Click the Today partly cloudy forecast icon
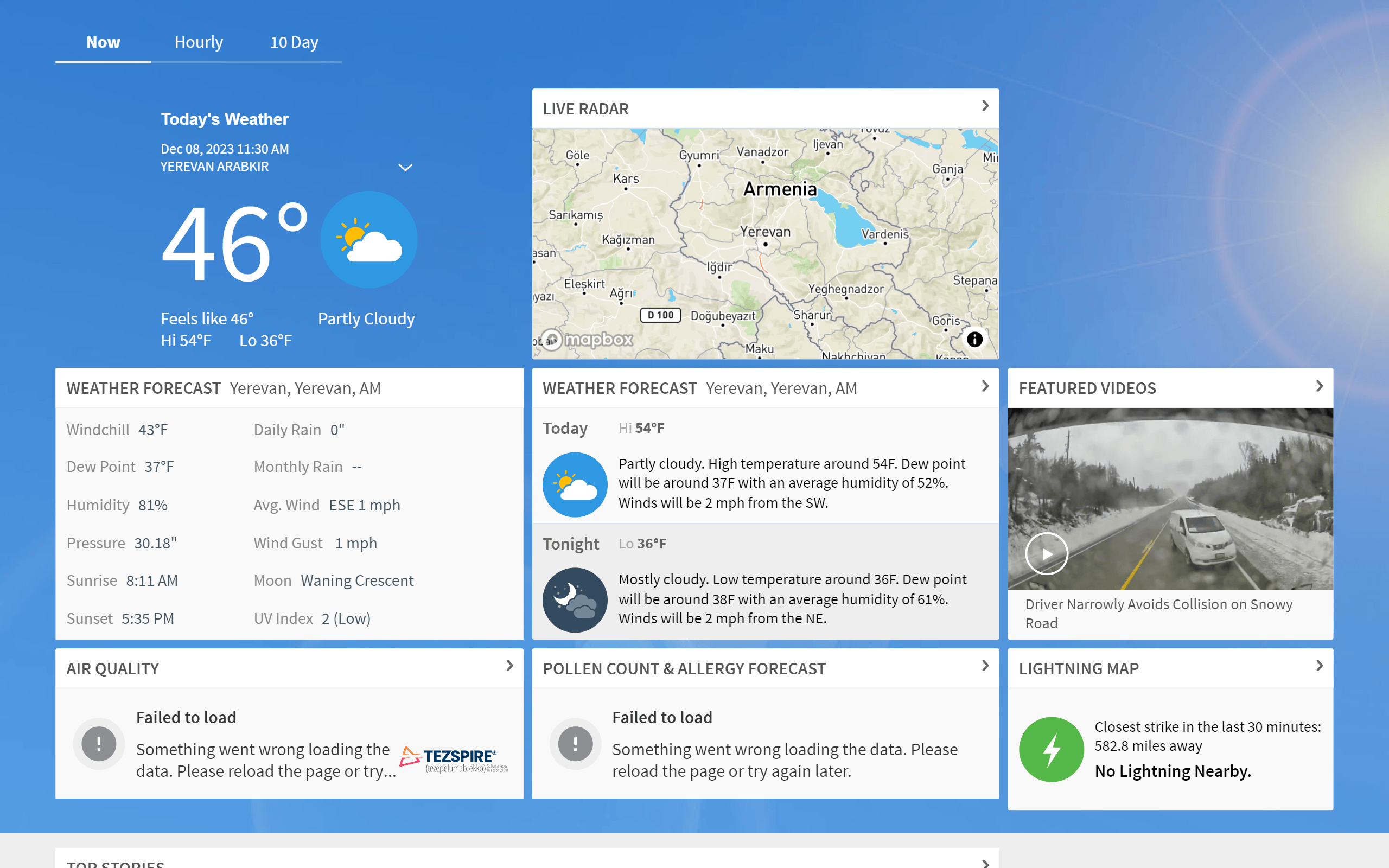 [575, 484]
